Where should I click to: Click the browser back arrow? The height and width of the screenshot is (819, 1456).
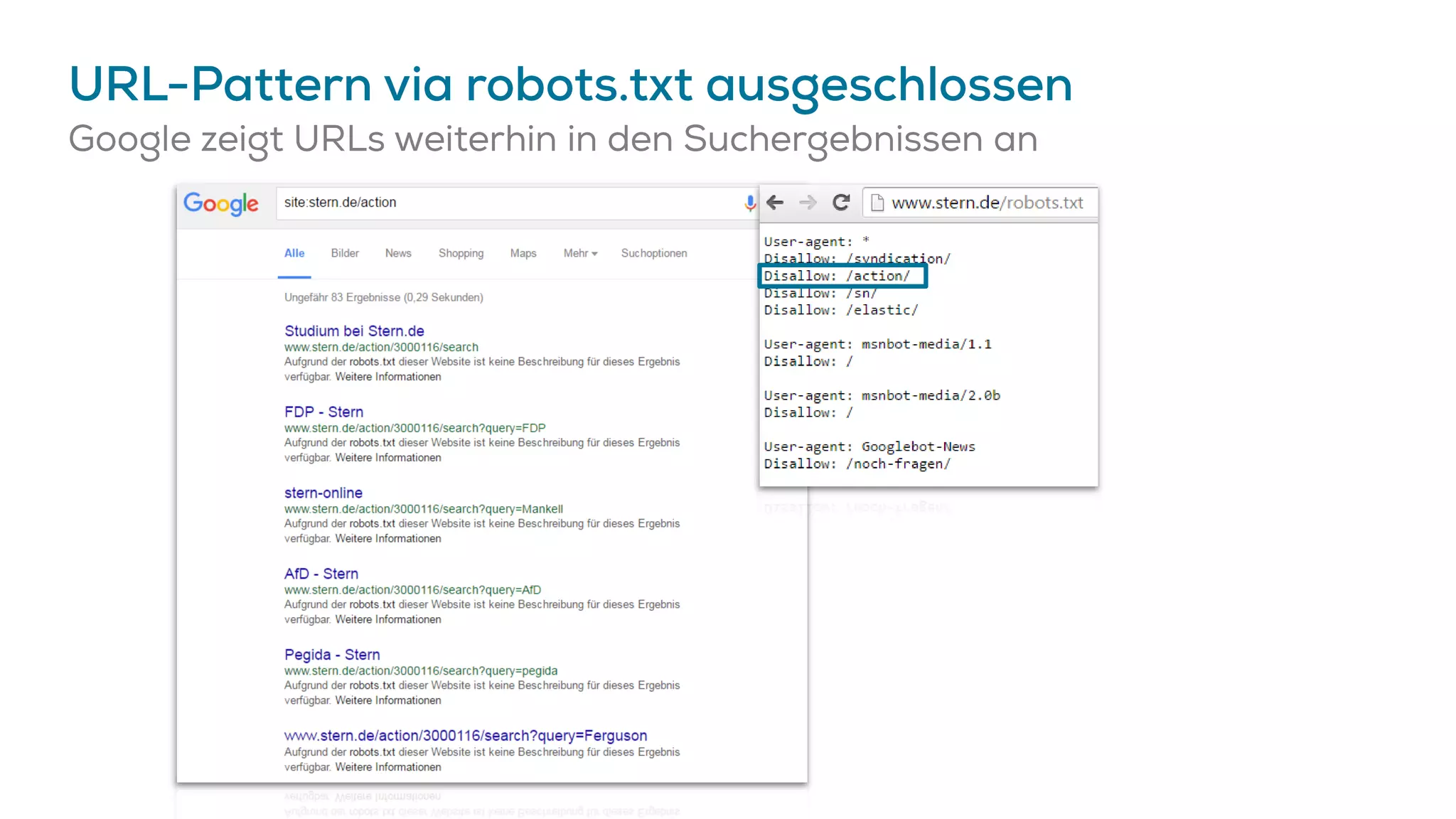(775, 203)
